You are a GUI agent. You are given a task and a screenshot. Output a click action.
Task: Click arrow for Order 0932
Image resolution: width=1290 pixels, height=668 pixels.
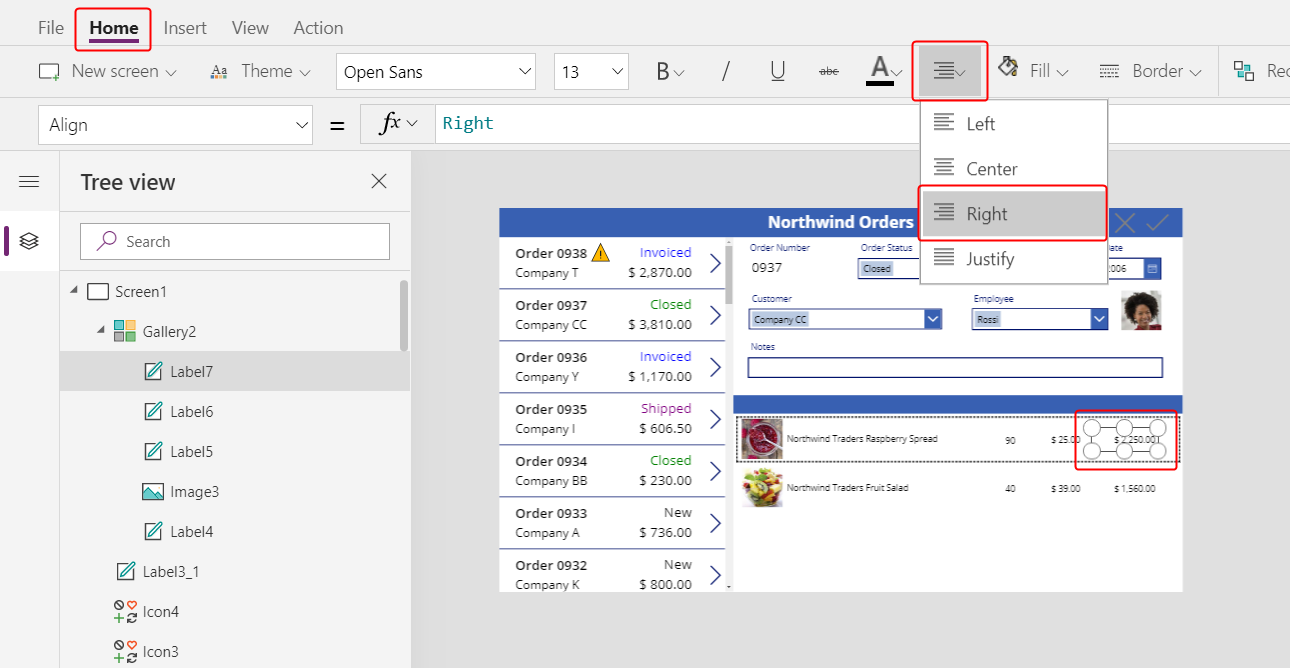pyautogui.click(x=714, y=575)
